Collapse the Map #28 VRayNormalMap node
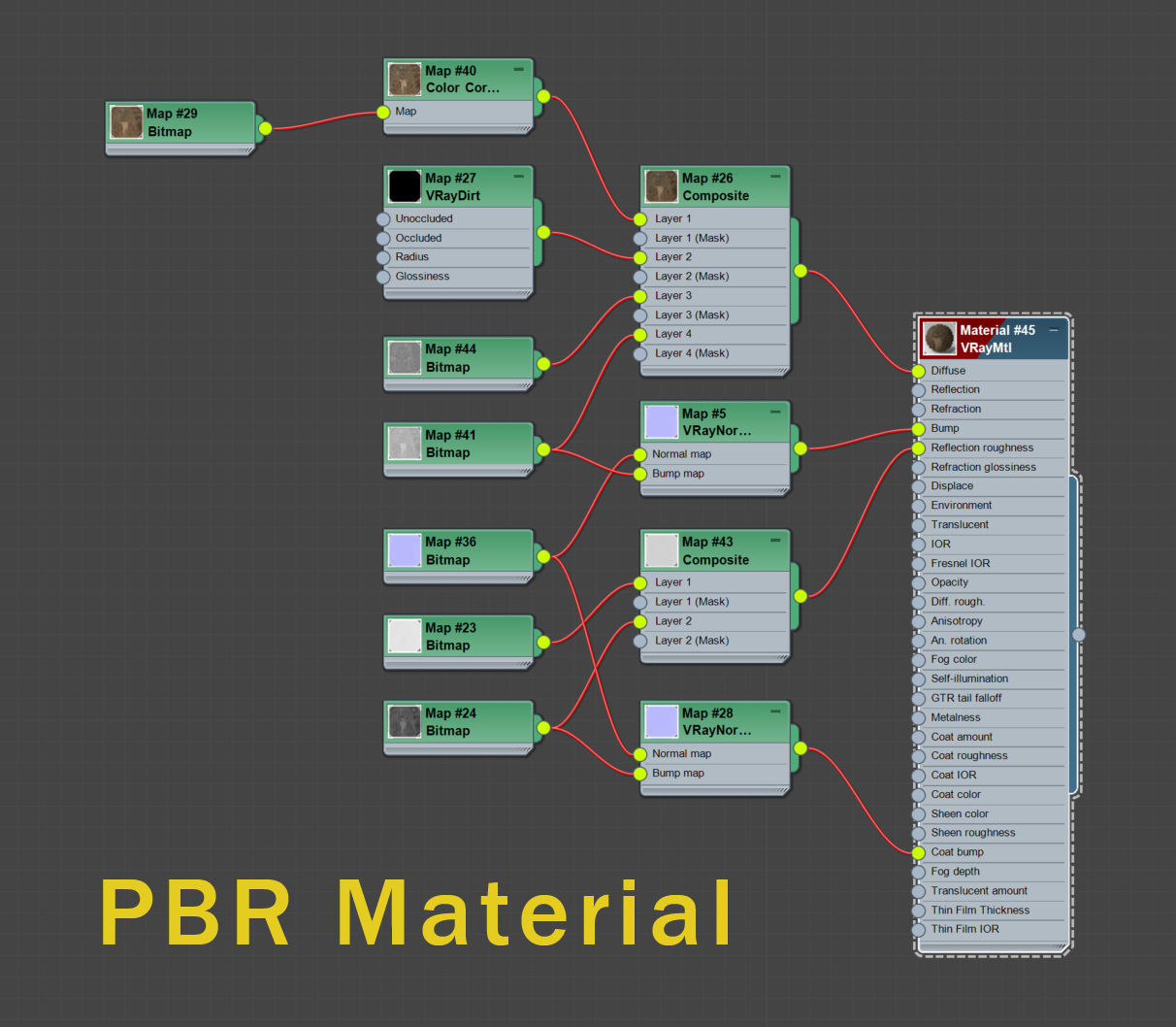This screenshot has width=1176, height=1027. tap(775, 712)
